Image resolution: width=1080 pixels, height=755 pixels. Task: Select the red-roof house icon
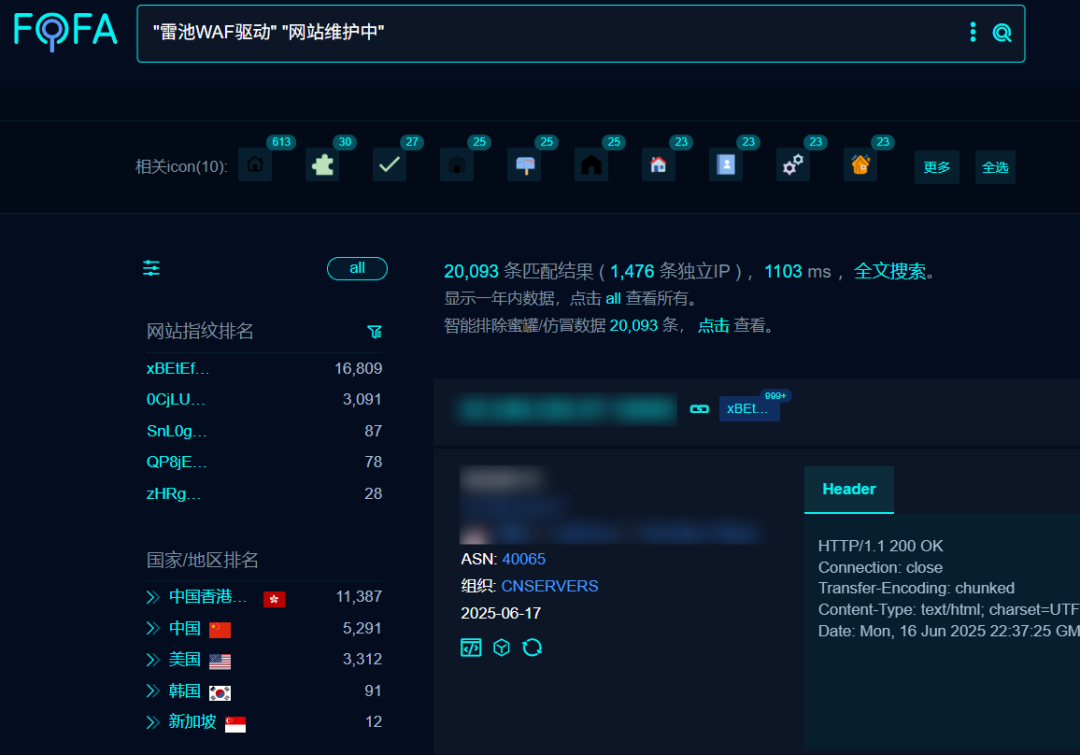[x=658, y=165]
